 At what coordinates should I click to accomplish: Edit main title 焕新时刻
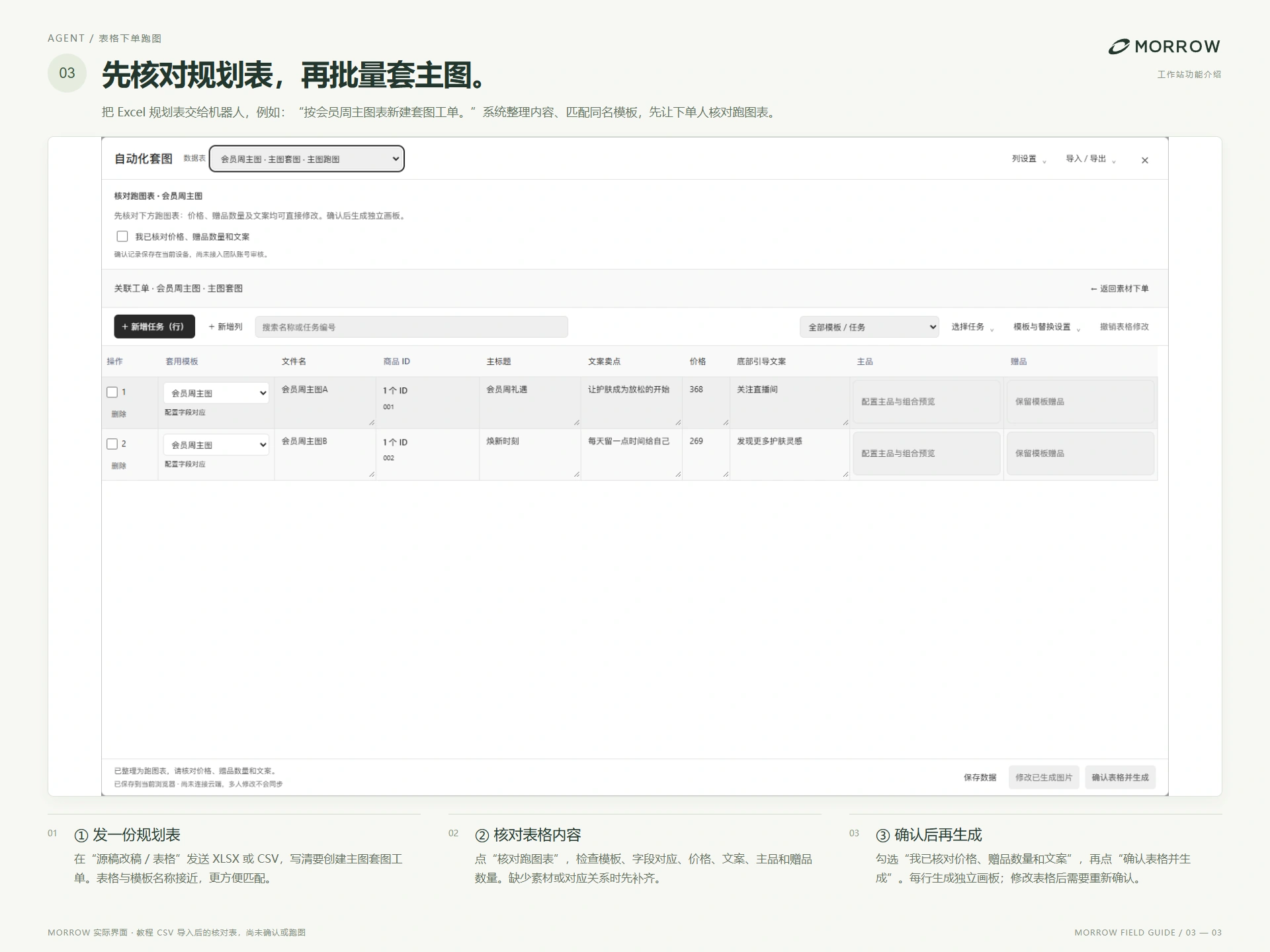[x=530, y=454]
